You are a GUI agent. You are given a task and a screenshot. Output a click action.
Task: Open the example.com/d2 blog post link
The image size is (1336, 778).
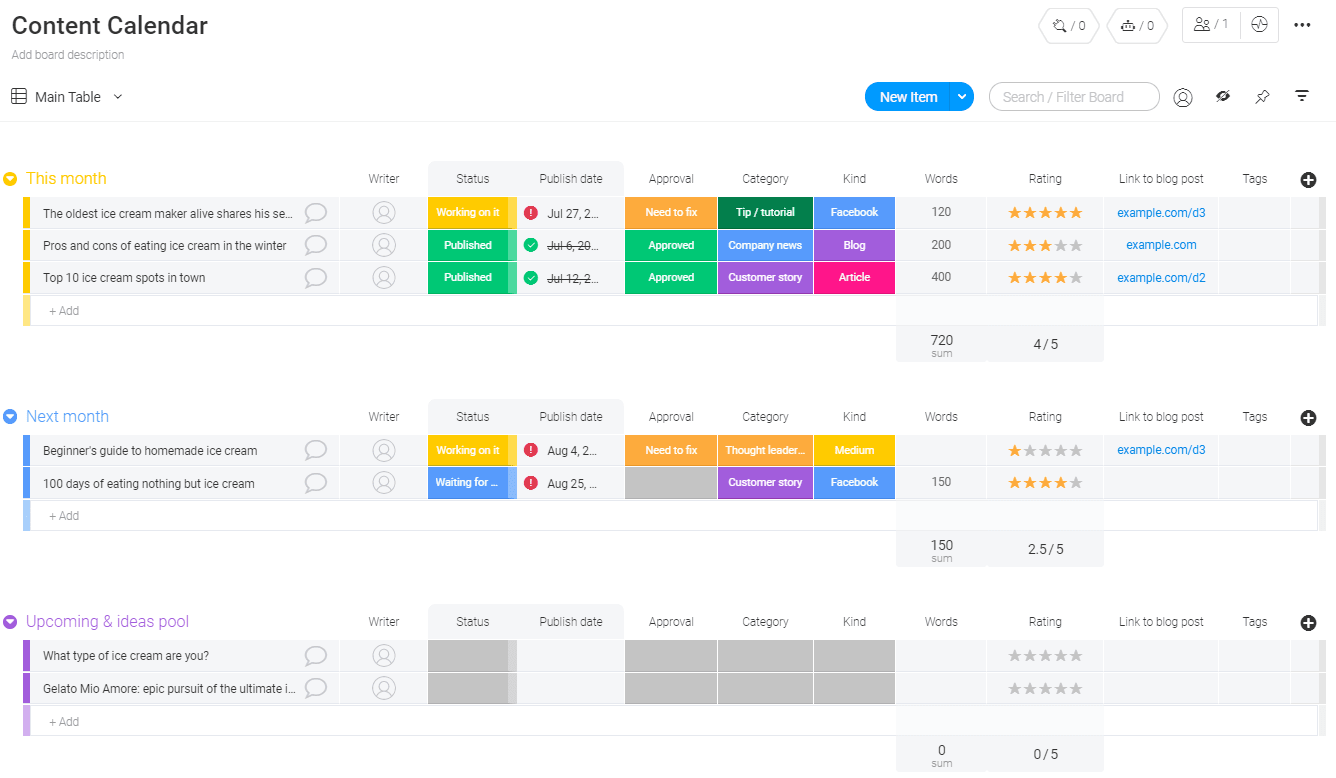click(1161, 278)
